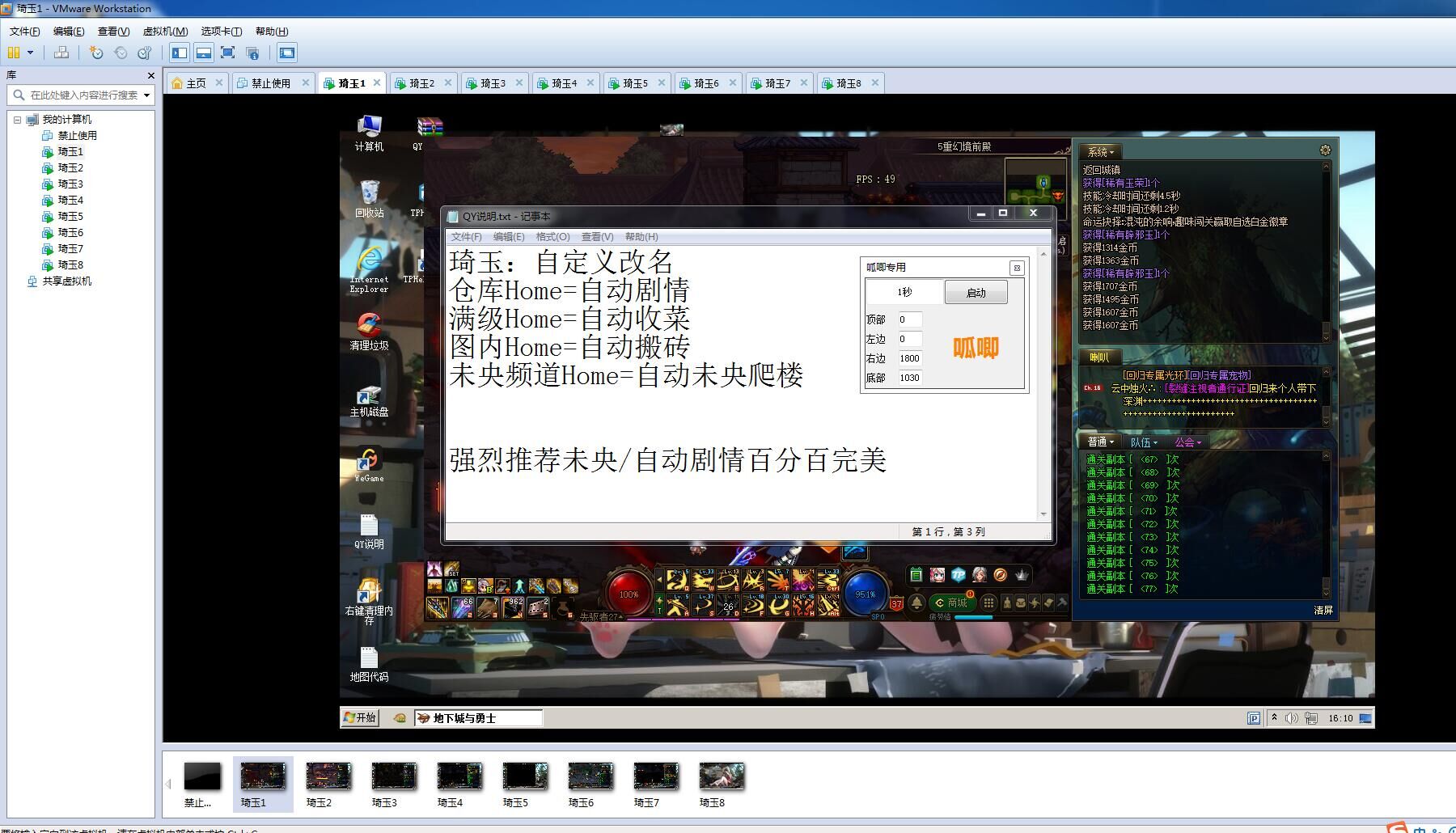Click the TP icon in game toolbar
Viewport: 1456px width, 833px height.
(x=959, y=575)
